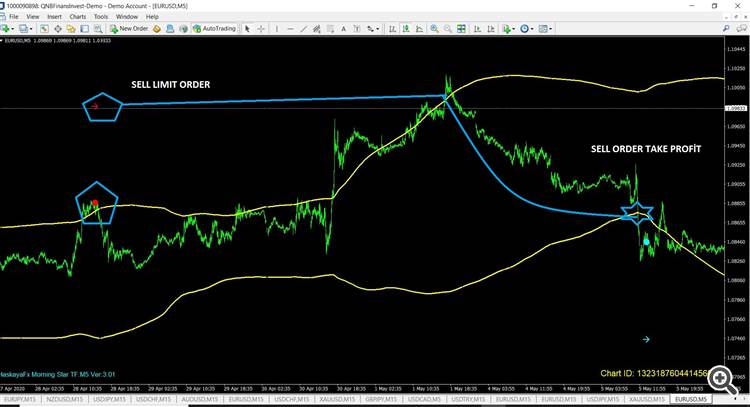Tile chart windows icon

coord(461,29)
